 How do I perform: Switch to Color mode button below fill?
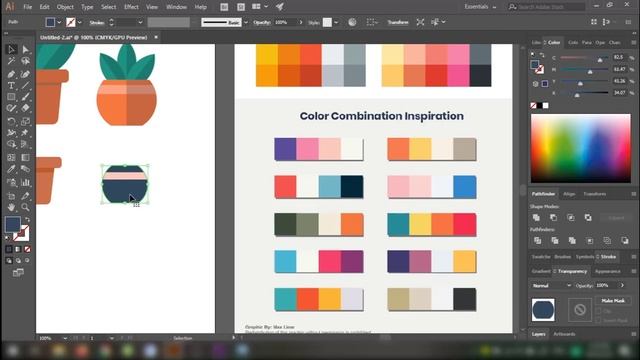[x=9, y=249]
